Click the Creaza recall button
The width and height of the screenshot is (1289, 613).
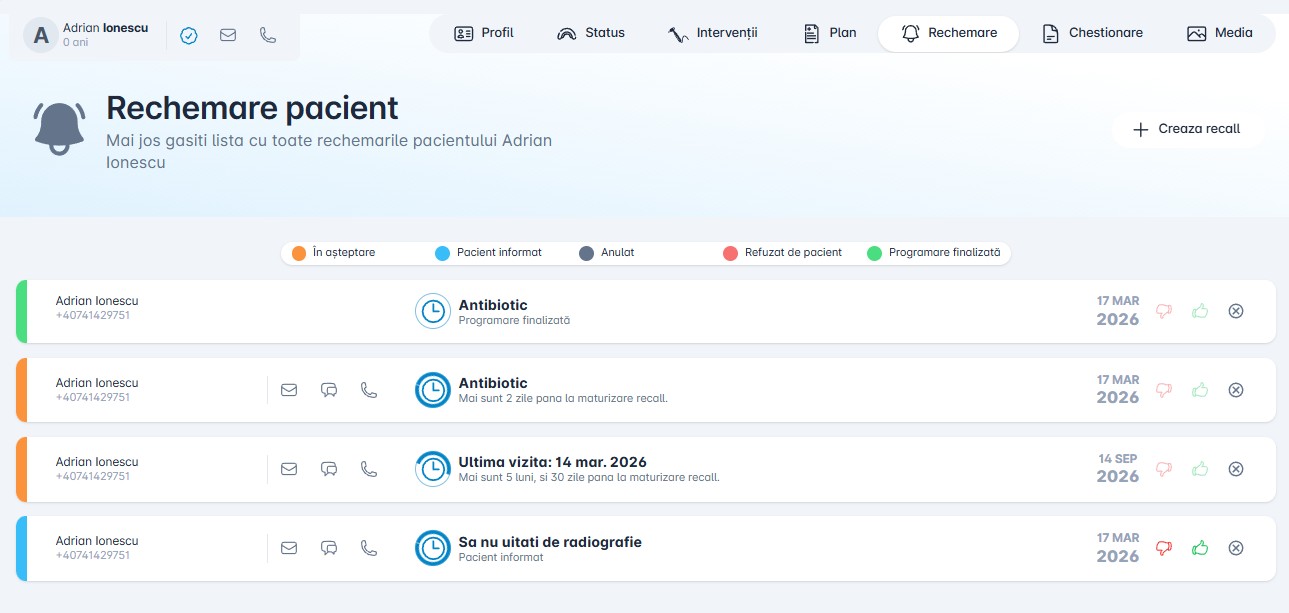pyautogui.click(x=1187, y=129)
